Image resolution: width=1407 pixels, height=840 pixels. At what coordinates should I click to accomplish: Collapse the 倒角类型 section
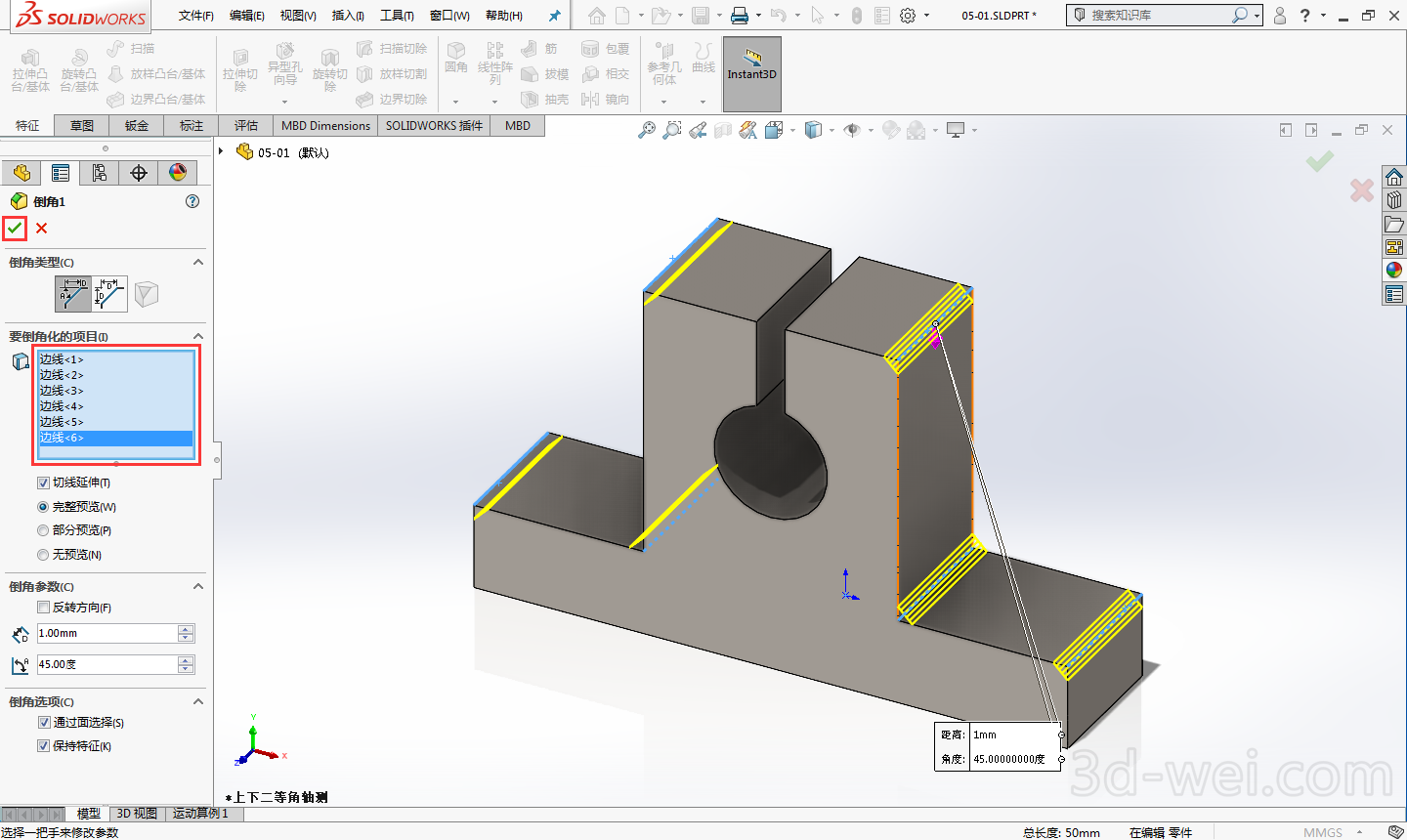pos(198,262)
